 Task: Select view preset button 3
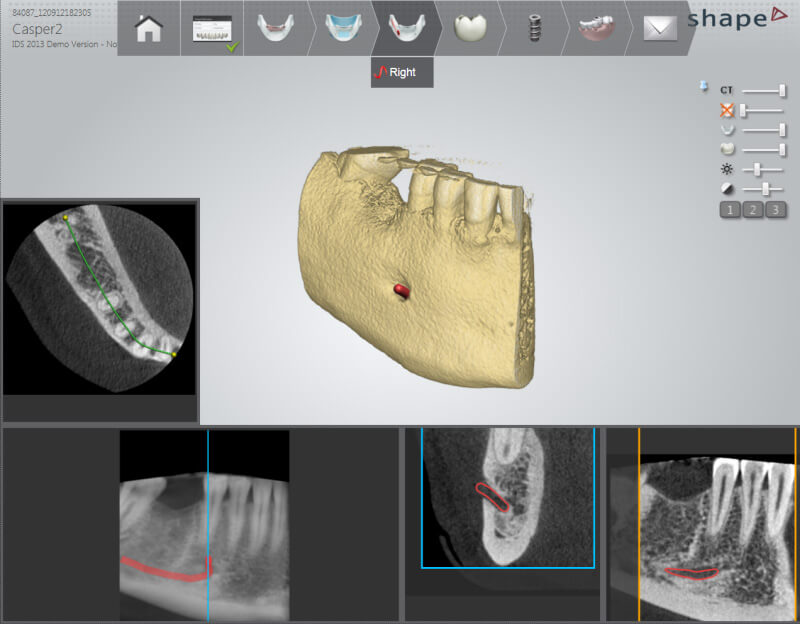pyautogui.click(x=776, y=210)
